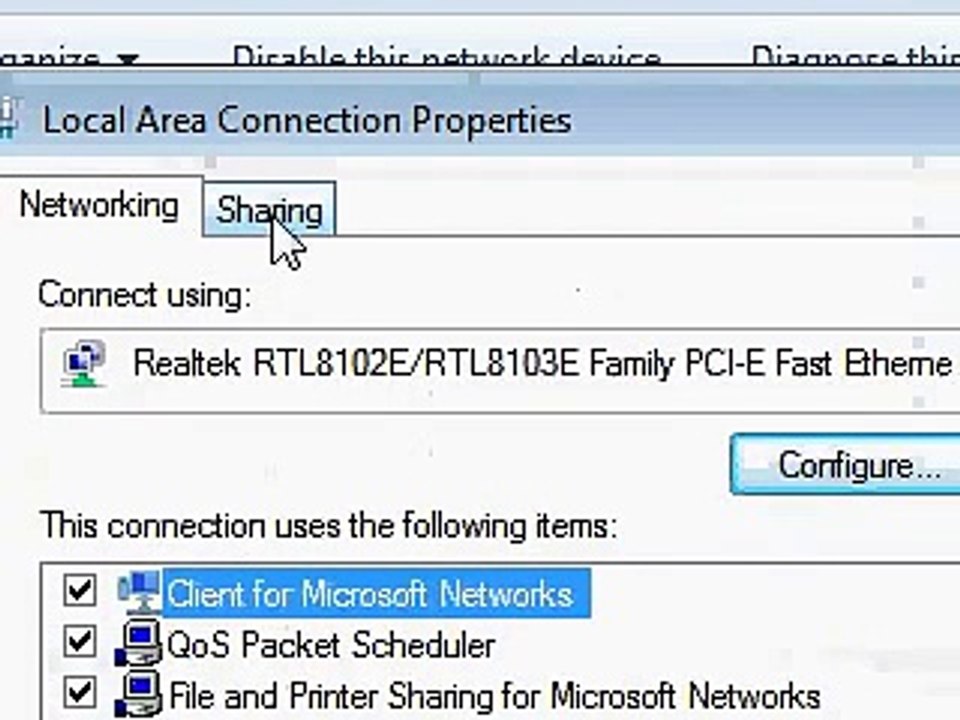
Task: Toggle the QoS Packet Scheduler checkbox
Action: click(x=80, y=642)
